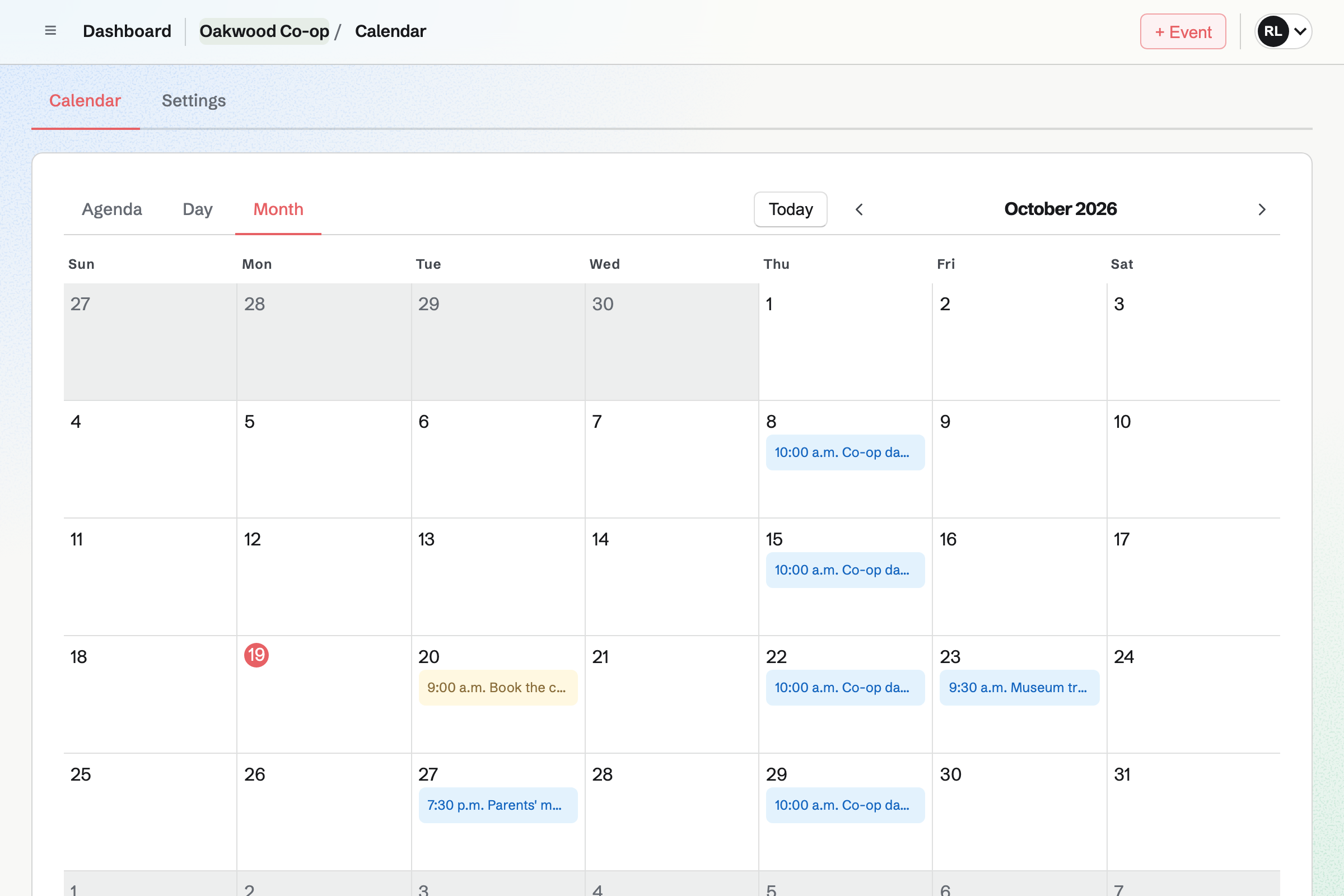Viewport: 1344px width, 896px height.
Task: Select the Month view tab
Action: pyautogui.click(x=278, y=209)
